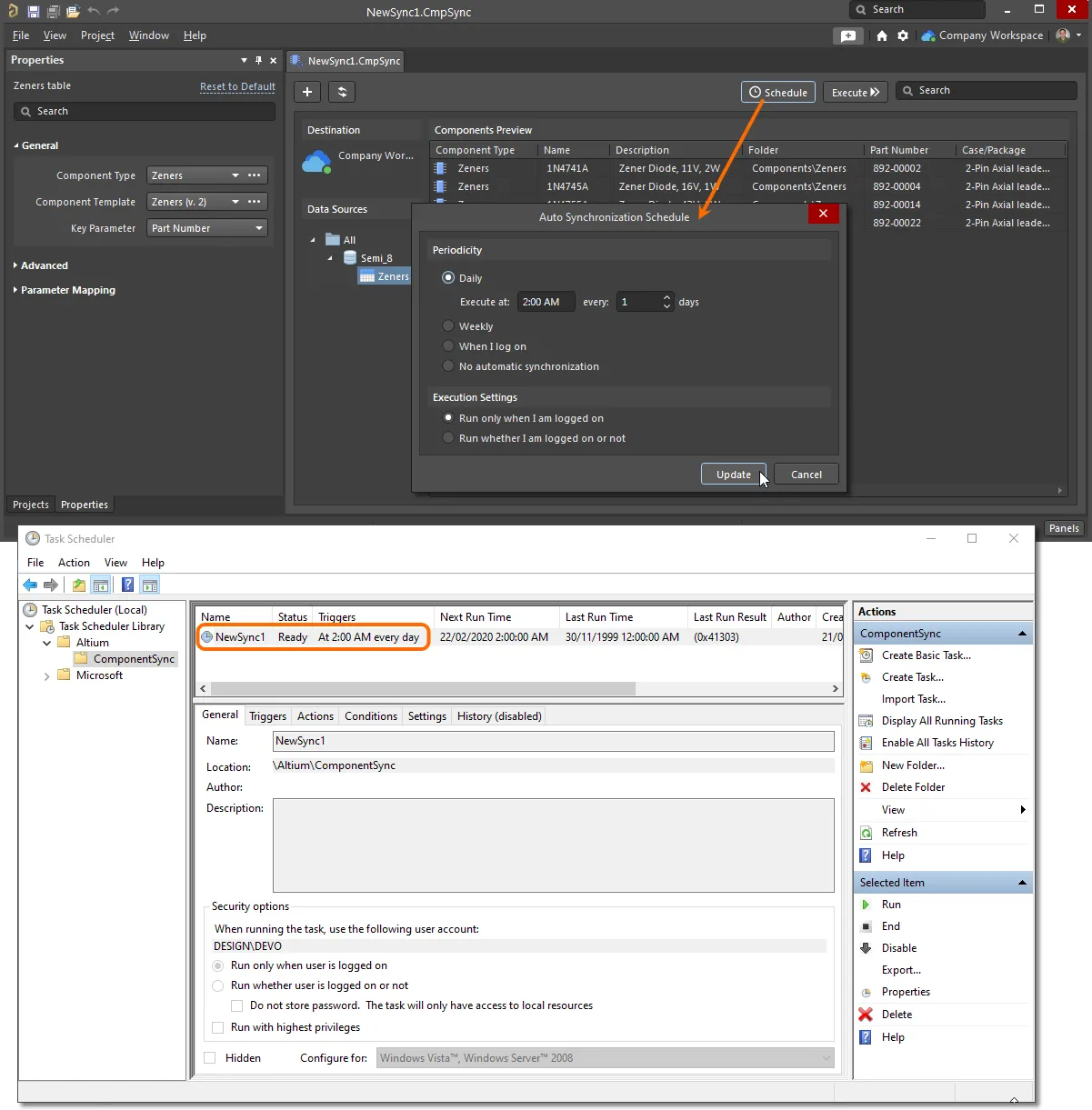The height and width of the screenshot is (1110, 1092).
Task: Click Cancel in the schedule dialog
Action: click(x=806, y=475)
